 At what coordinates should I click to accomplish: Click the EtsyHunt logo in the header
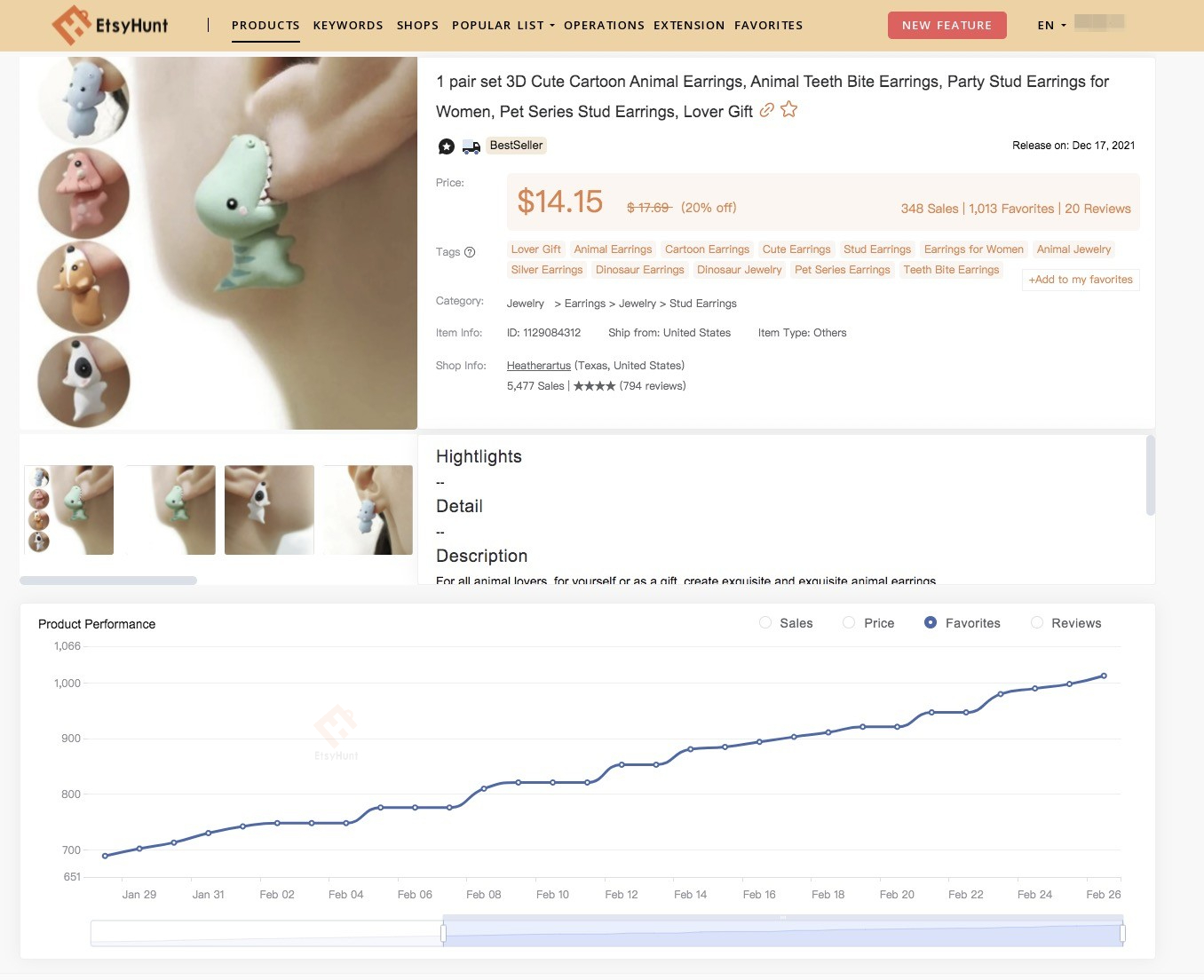(111, 25)
